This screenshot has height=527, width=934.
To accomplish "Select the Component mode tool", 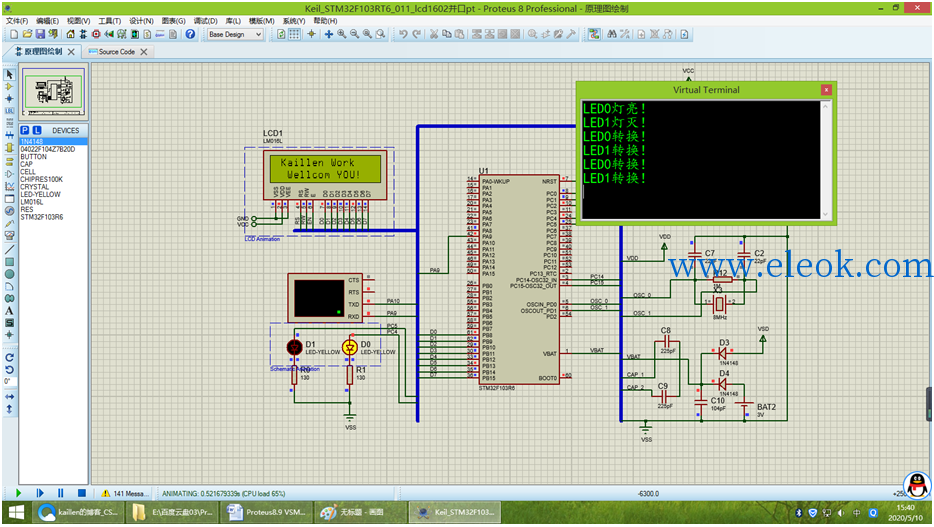I will pos(9,86).
